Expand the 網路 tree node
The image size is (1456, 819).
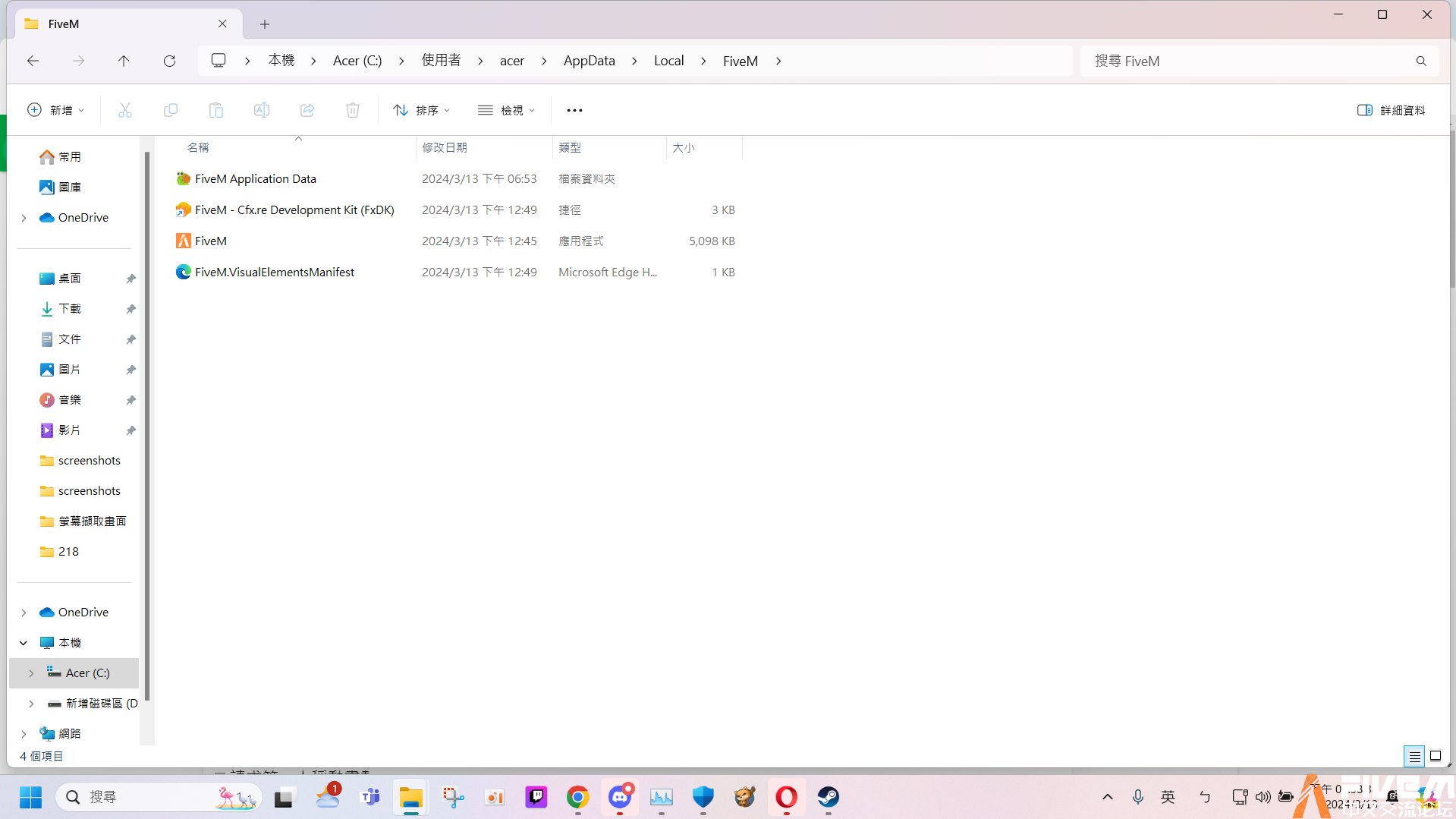[24, 734]
